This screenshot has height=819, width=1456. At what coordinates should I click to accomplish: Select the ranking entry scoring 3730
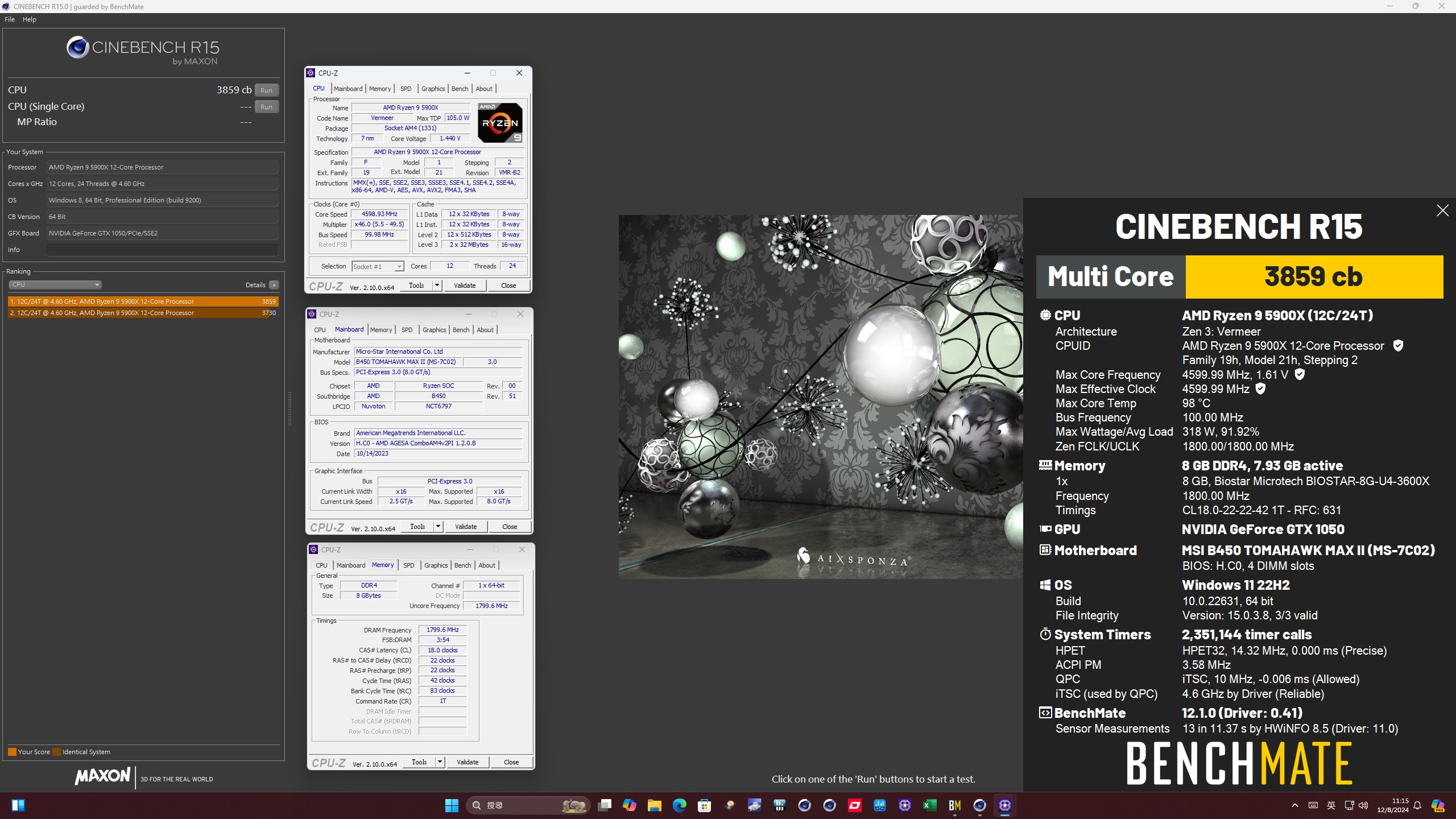tap(143, 313)
